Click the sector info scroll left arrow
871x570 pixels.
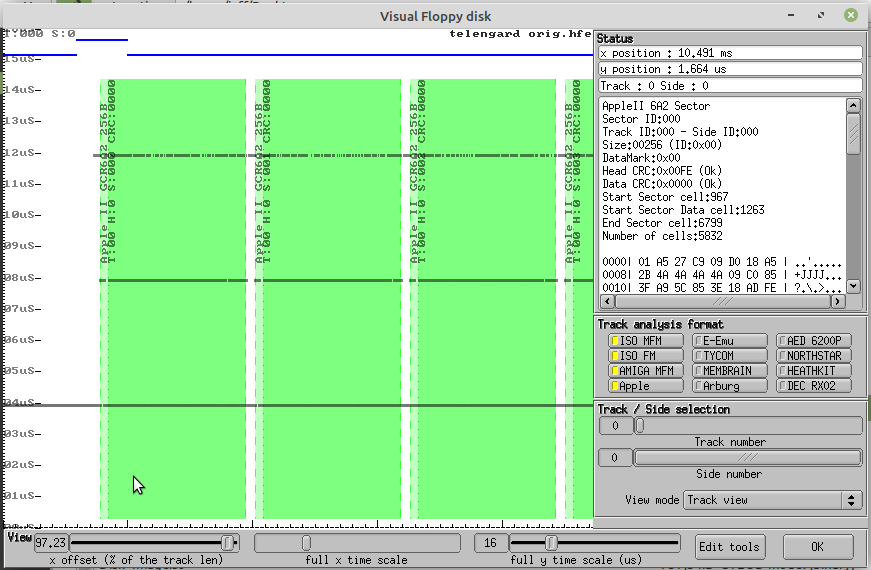tap(607, 301)
